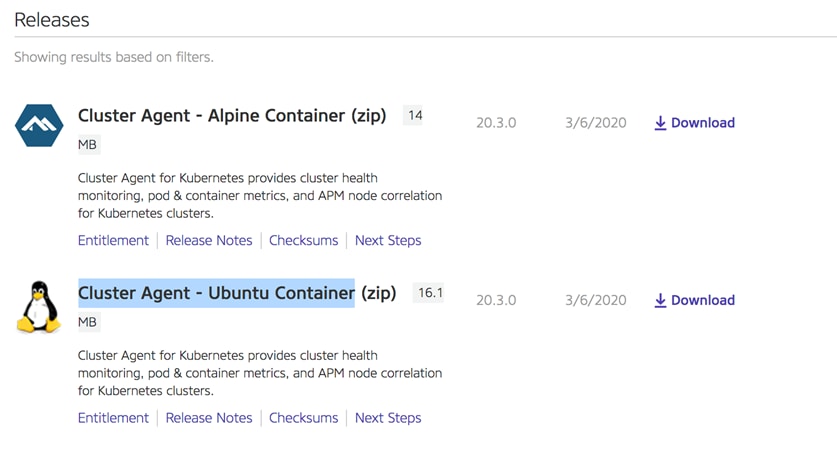Viewport: 837px width, 452px height.
Task: Open Checksums for Ubuntu Container
Action: point(303,418)
